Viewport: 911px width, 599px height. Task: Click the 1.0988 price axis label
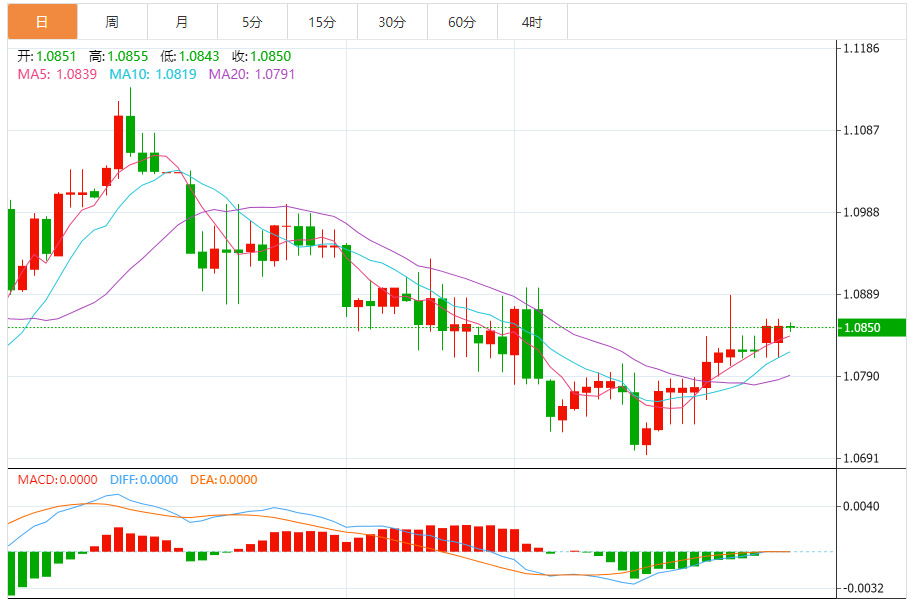coord(862,212)
